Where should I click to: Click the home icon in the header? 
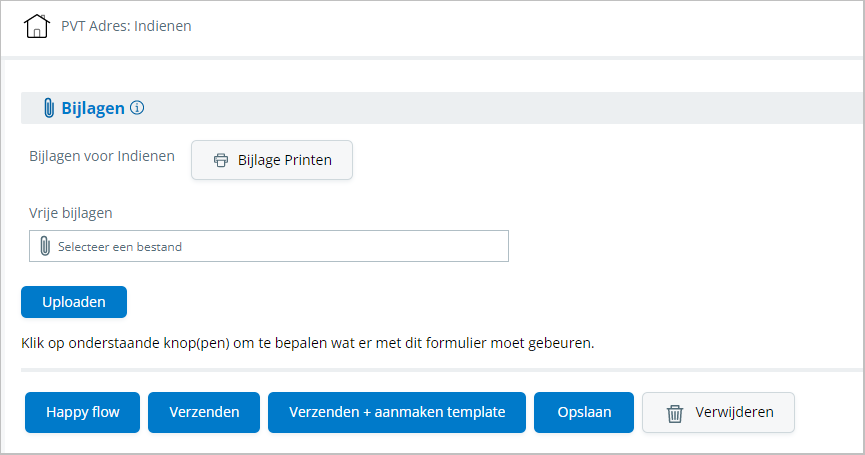(37, 26)
